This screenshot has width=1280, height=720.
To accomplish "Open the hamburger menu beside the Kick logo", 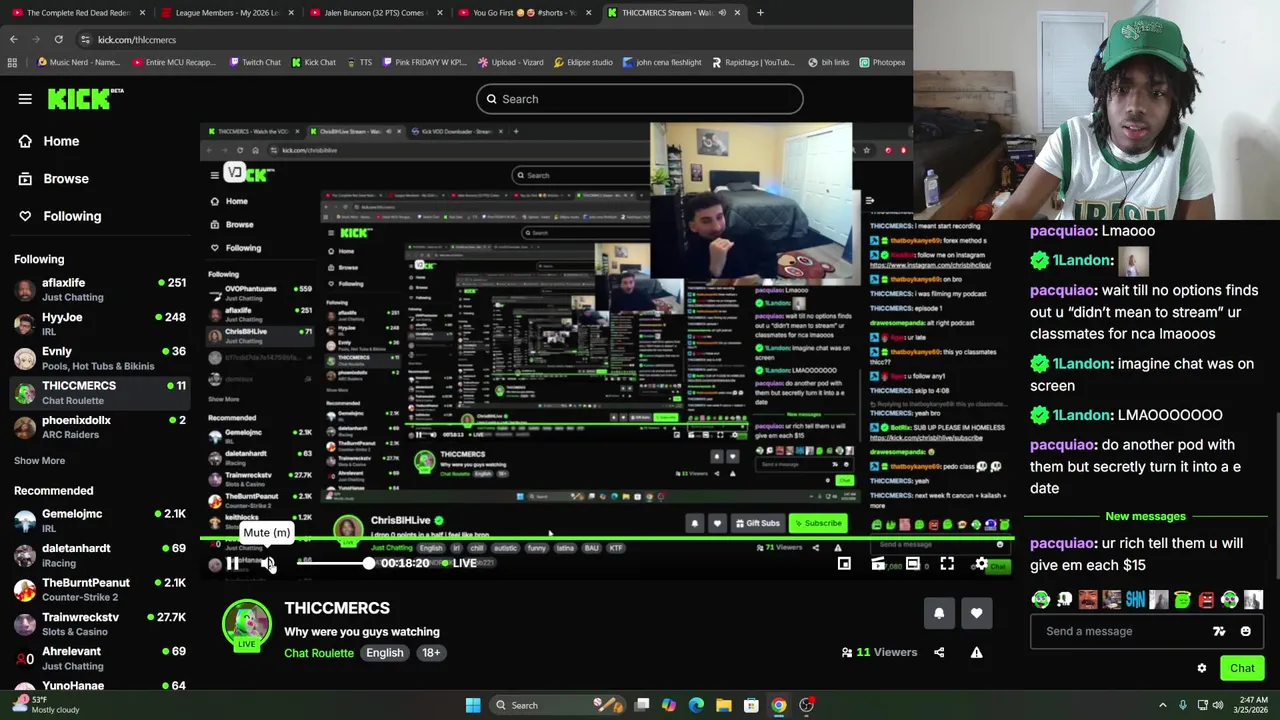I will click(x=25, y=99).
